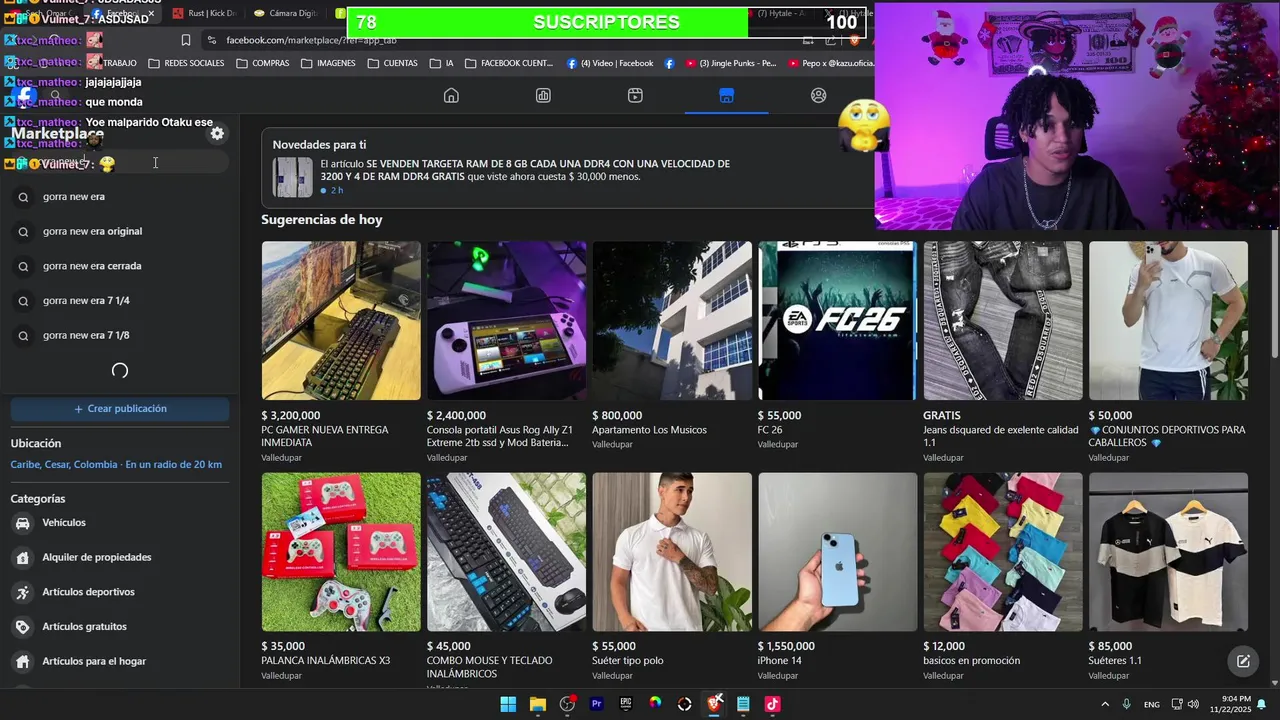Image resolution: width=1280 pixels, height=720 pixels.
Task: Open Windows Start menu
Action: [508, 704]
